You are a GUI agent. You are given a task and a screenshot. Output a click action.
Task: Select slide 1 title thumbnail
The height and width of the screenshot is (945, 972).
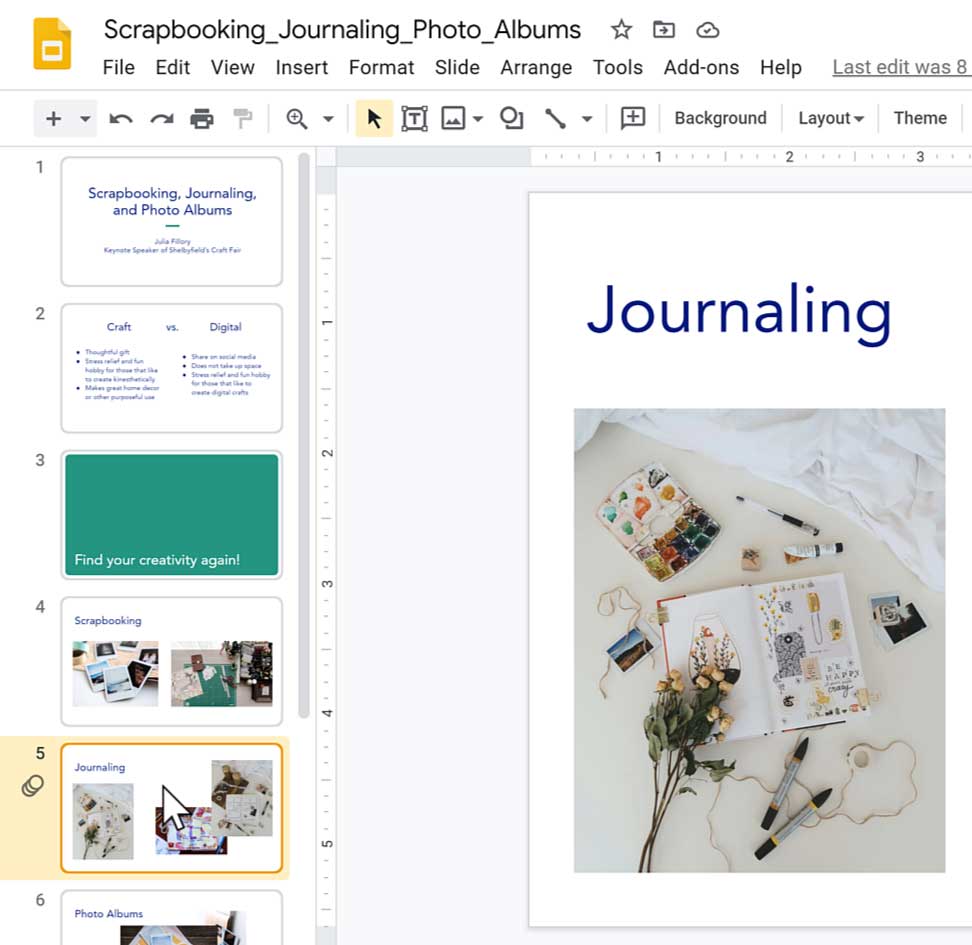(x=172, y=221)
